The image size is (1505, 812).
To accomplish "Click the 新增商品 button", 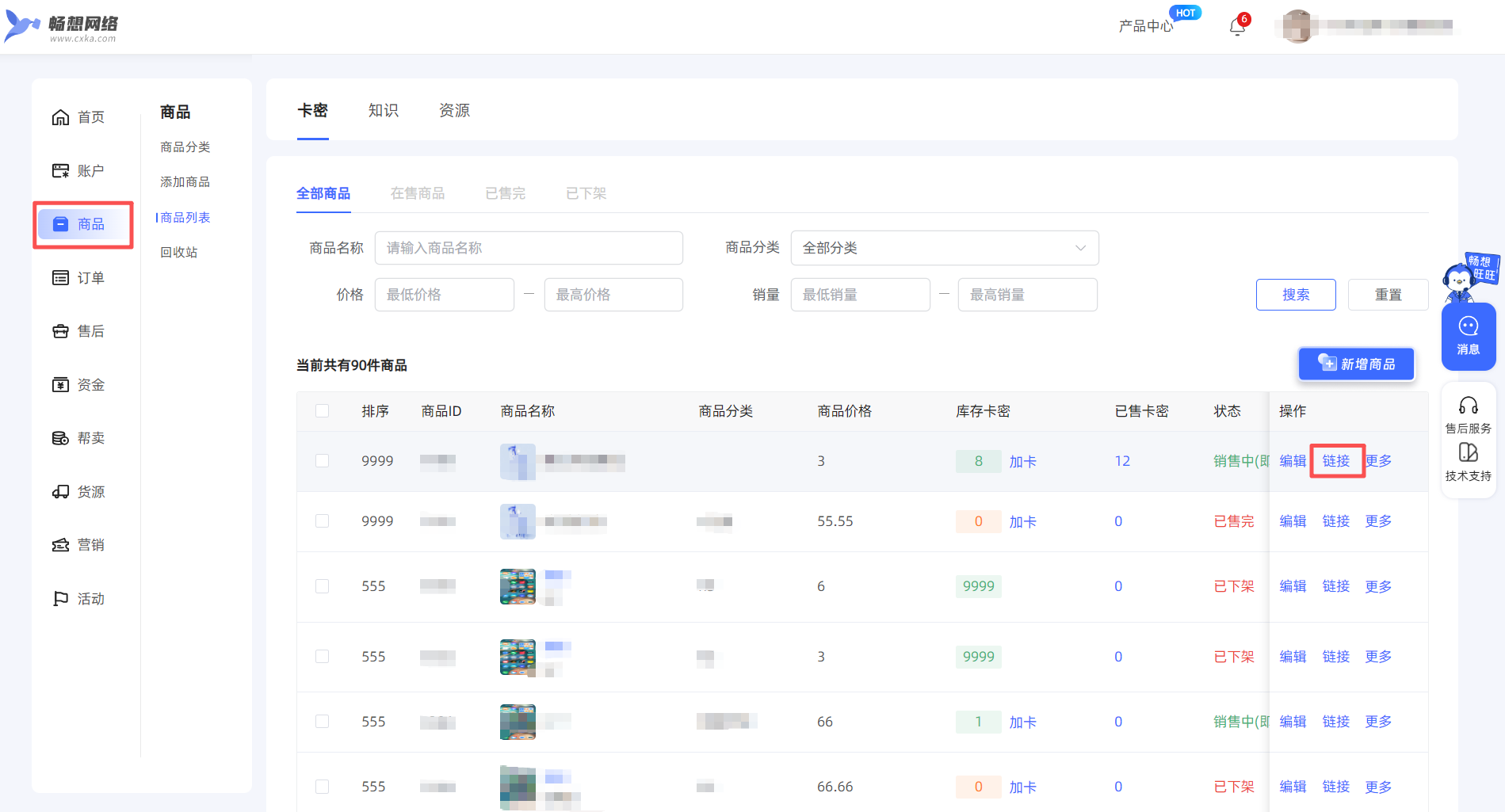I will coord(1356,364).
